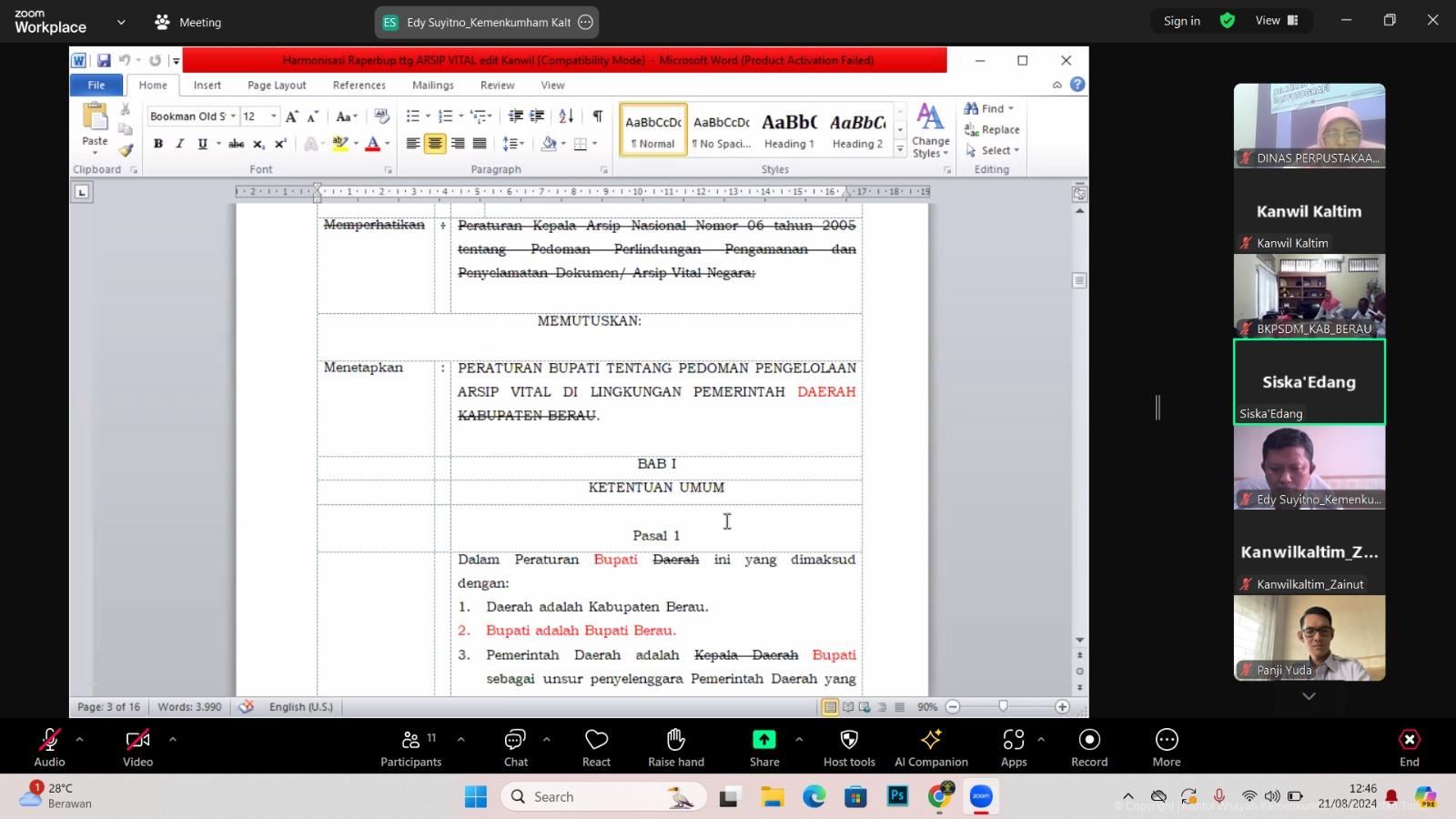Click Font Color red A swatch
The width and height of the screenshot is (1456, 819).
pyautogui.click(x=372, y=144)
